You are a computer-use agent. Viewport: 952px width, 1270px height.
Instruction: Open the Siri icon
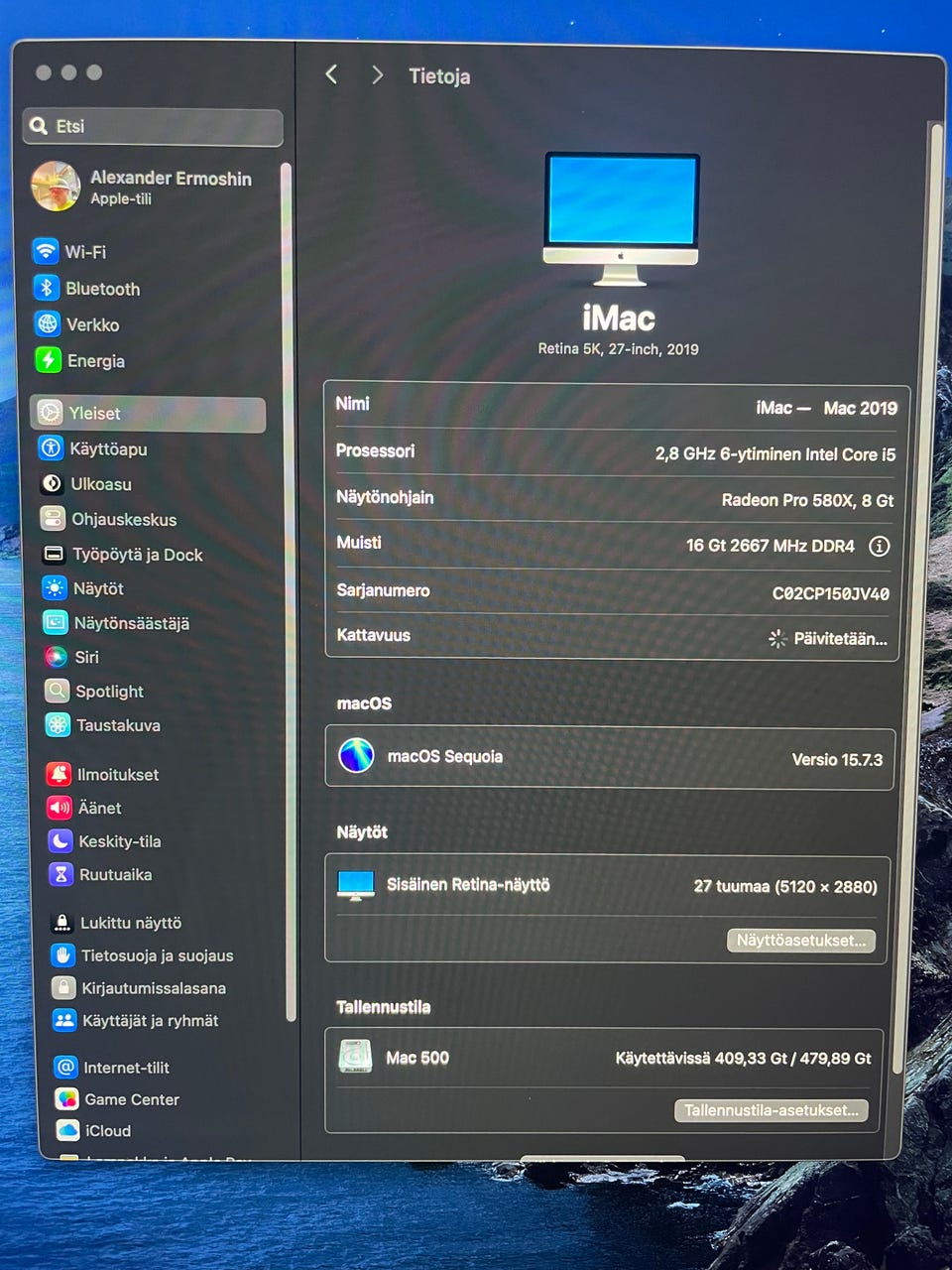(57, 657)
